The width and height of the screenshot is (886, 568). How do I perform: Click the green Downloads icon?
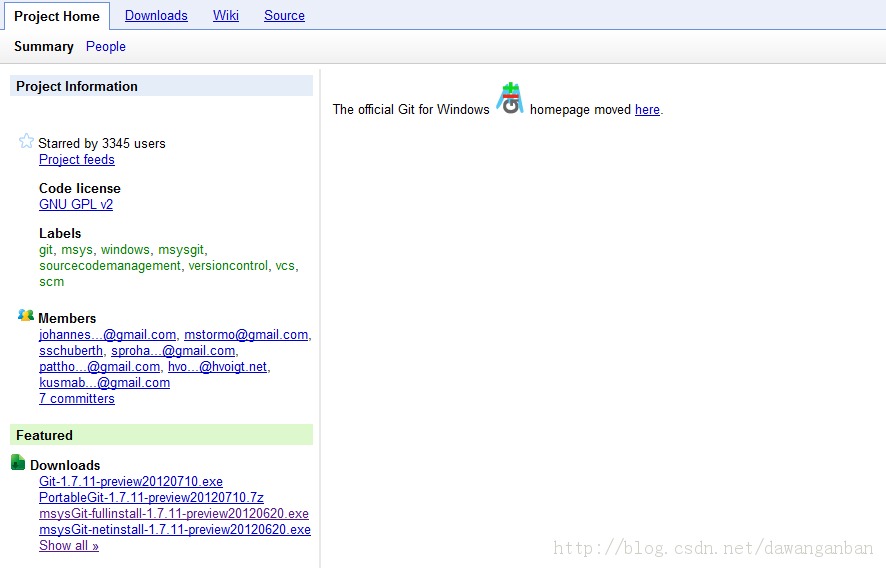coord(18,462)
